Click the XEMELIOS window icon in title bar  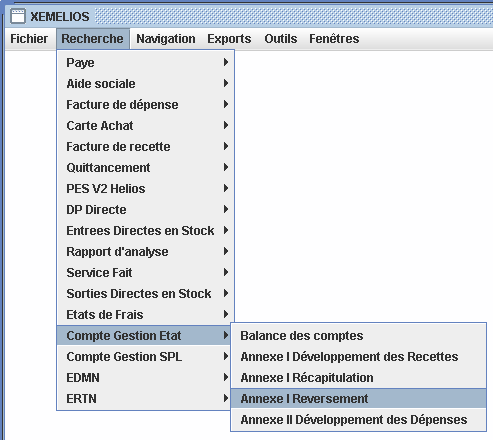(x=18, y=16)
